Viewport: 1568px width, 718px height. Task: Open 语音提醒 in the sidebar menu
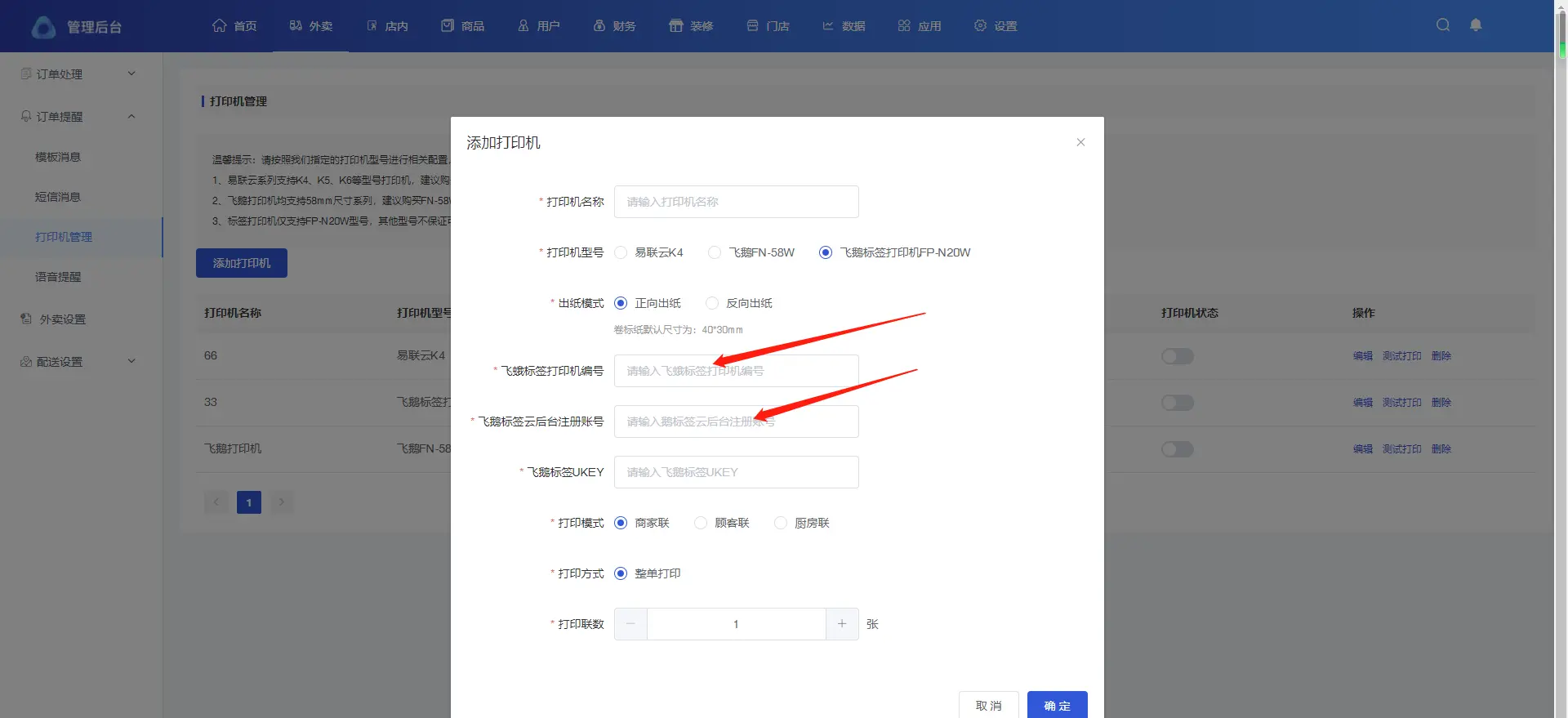pyautogui.click(x=58, y=277)
